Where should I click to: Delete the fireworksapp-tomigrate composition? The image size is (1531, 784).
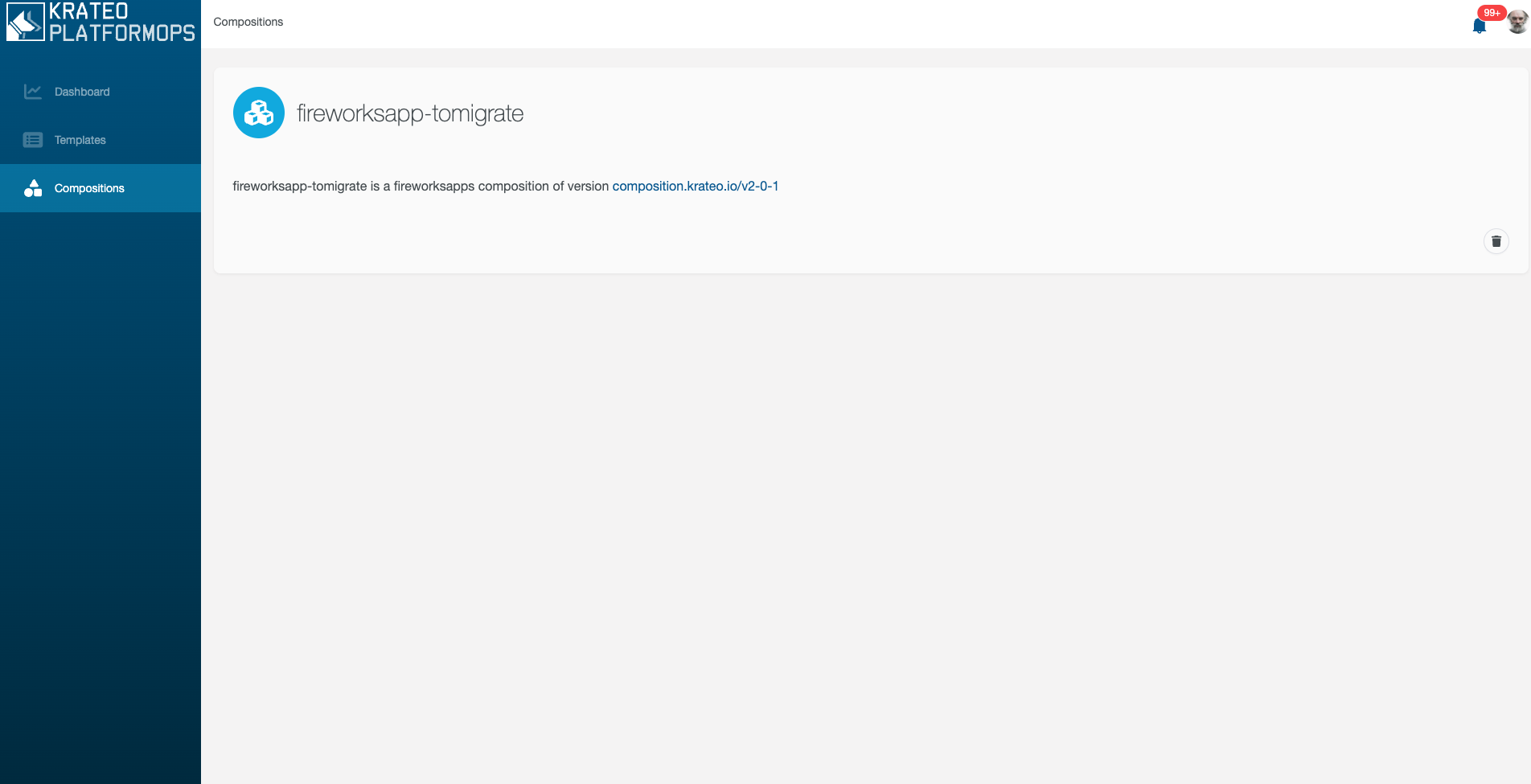click(x=1496, y=241)
